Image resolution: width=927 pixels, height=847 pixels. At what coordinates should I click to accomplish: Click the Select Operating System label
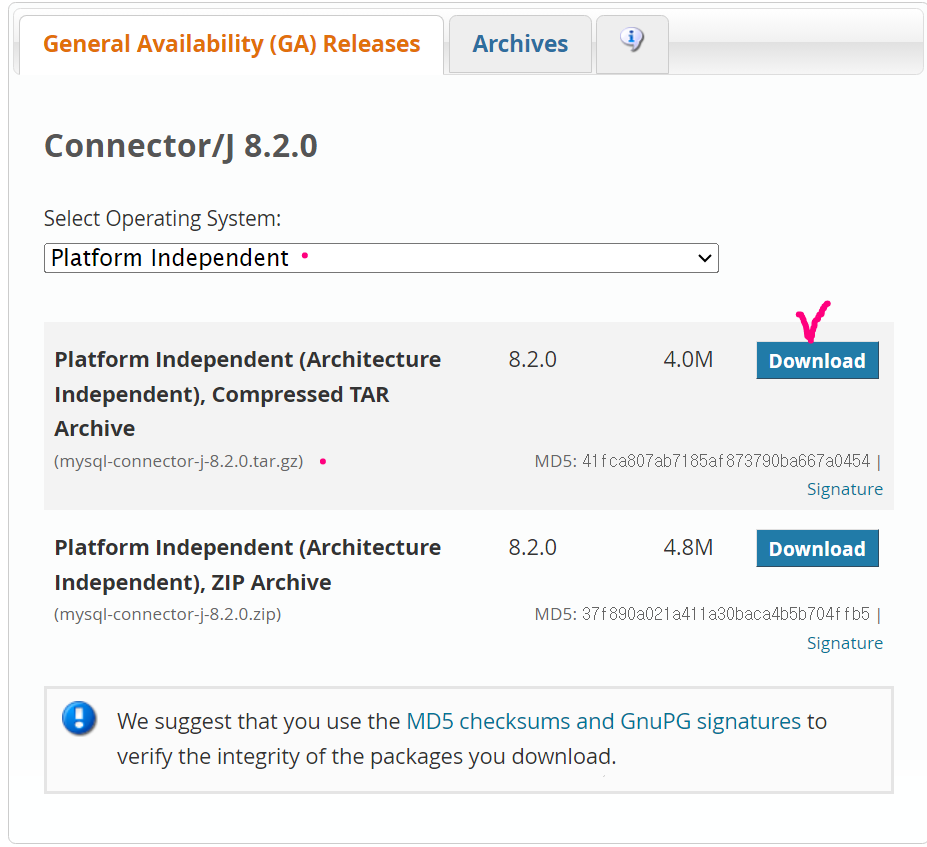click(x=163, y=219)
